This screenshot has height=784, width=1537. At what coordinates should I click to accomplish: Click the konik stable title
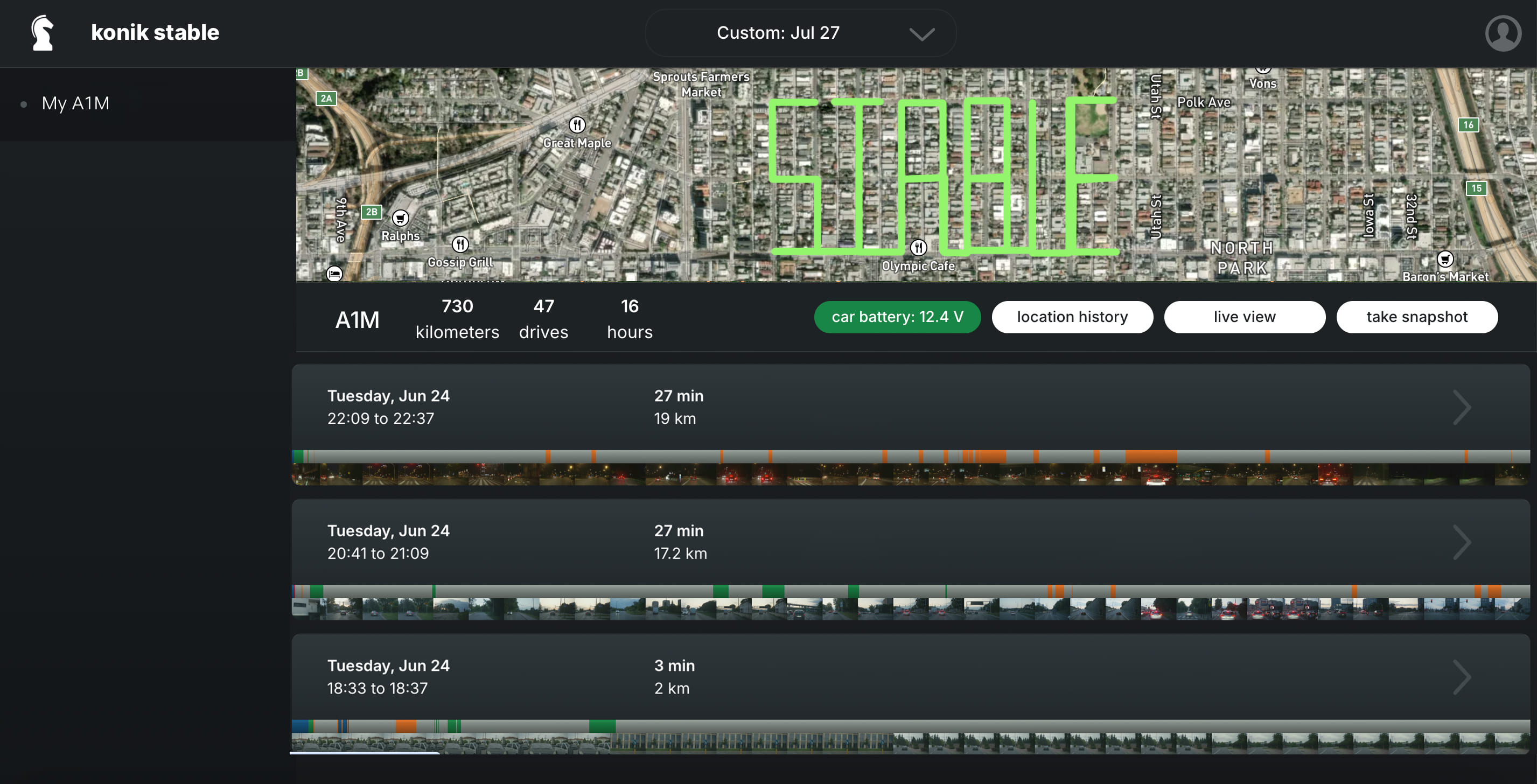coord(155,32)
